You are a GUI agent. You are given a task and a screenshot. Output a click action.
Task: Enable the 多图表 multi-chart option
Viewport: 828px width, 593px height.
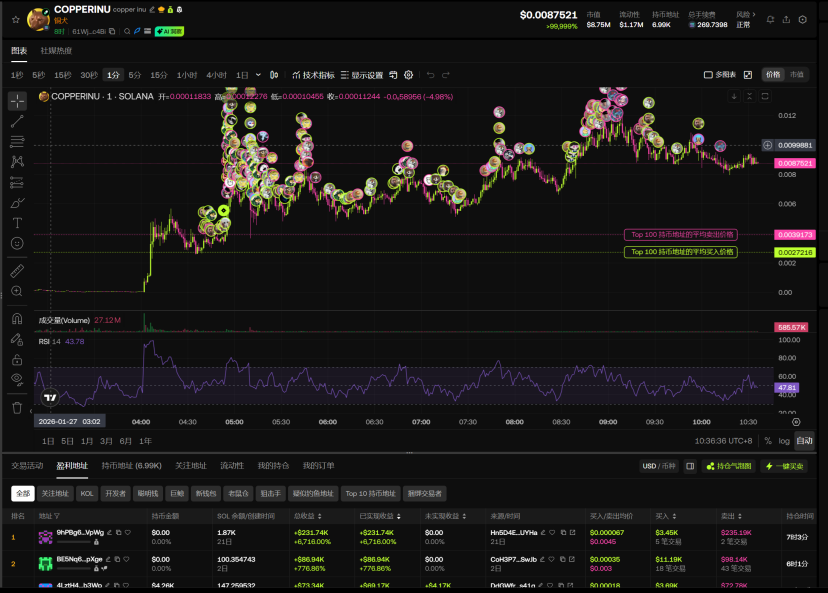coord(720,75)
